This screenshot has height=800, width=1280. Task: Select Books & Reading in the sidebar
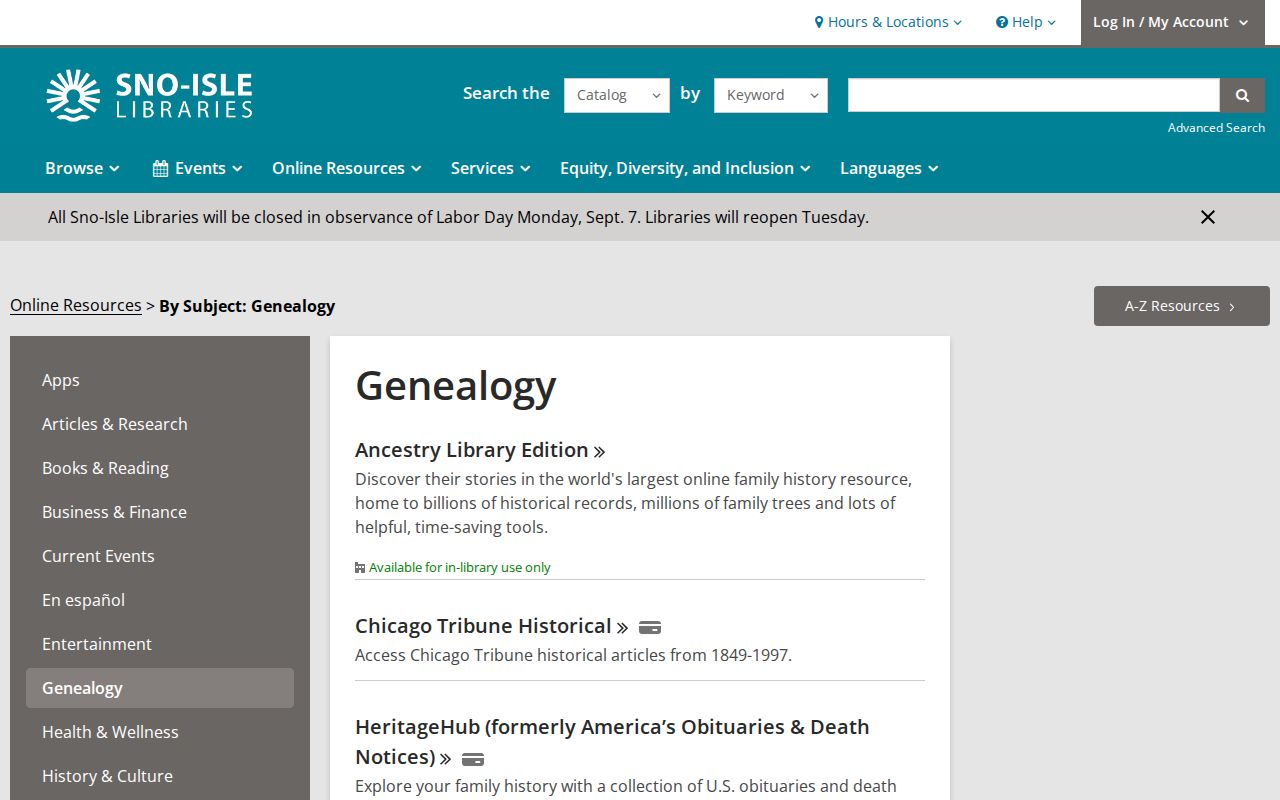[x=160, y=468]
